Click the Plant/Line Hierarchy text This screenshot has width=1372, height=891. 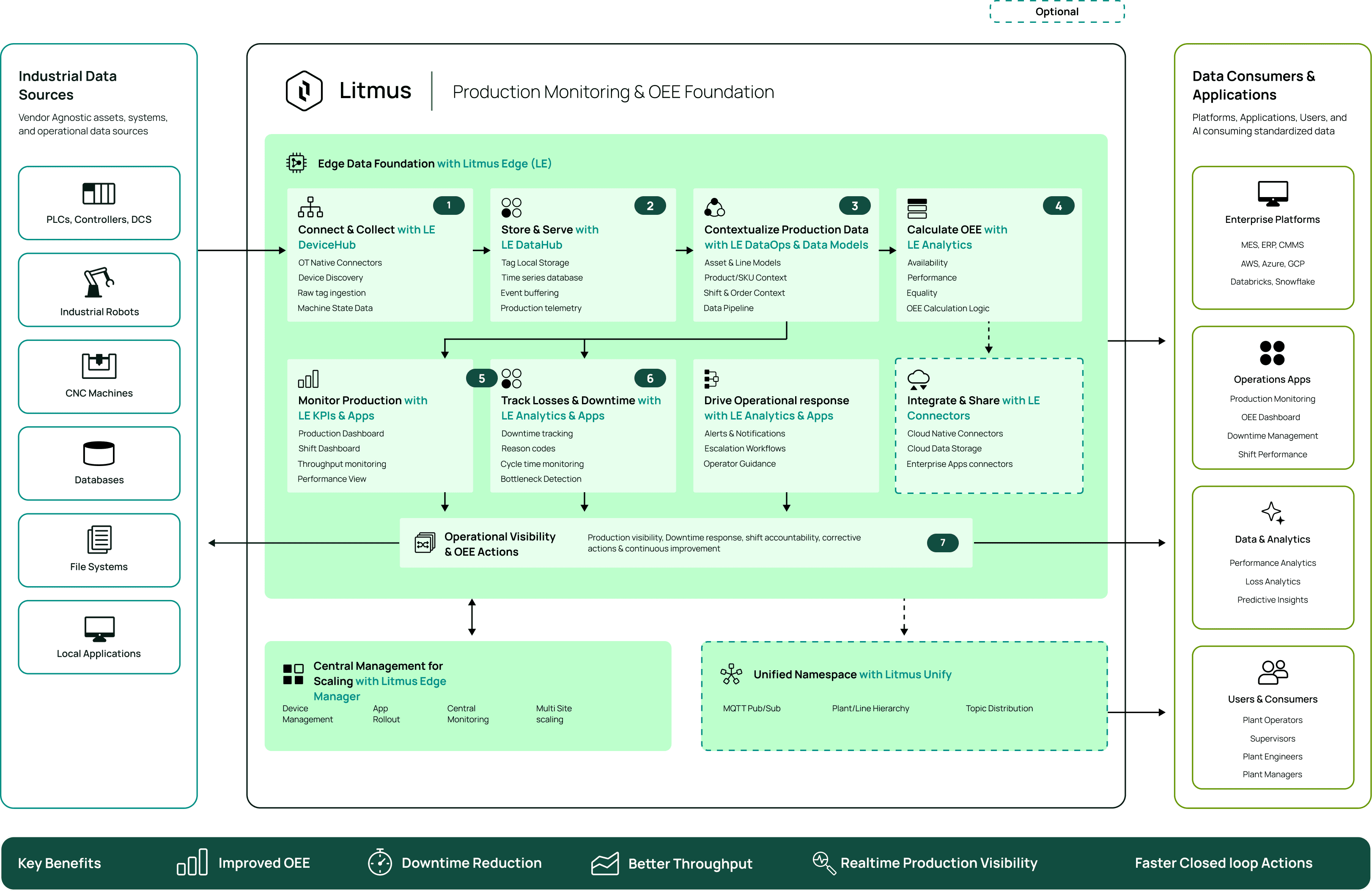(x=870, y=708)
